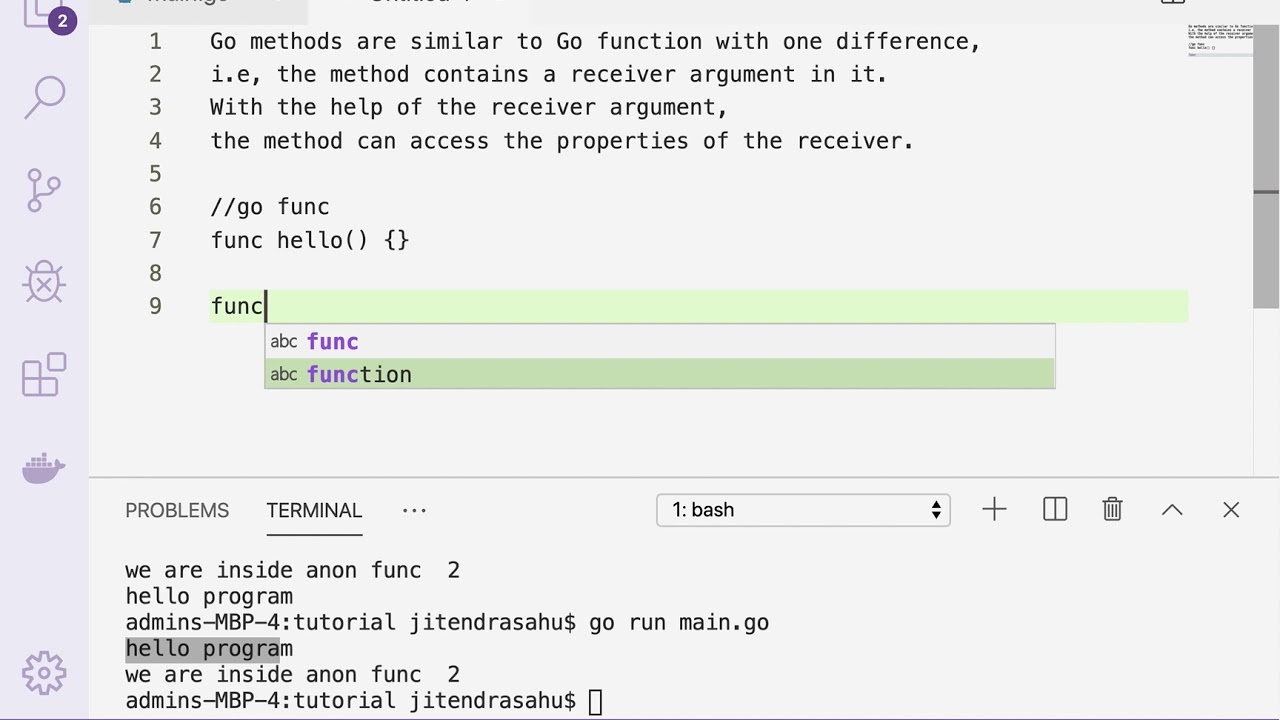Switch to the PROBLEMS tab
Screen dimensions: 1280x720
(x=177, y=510)
